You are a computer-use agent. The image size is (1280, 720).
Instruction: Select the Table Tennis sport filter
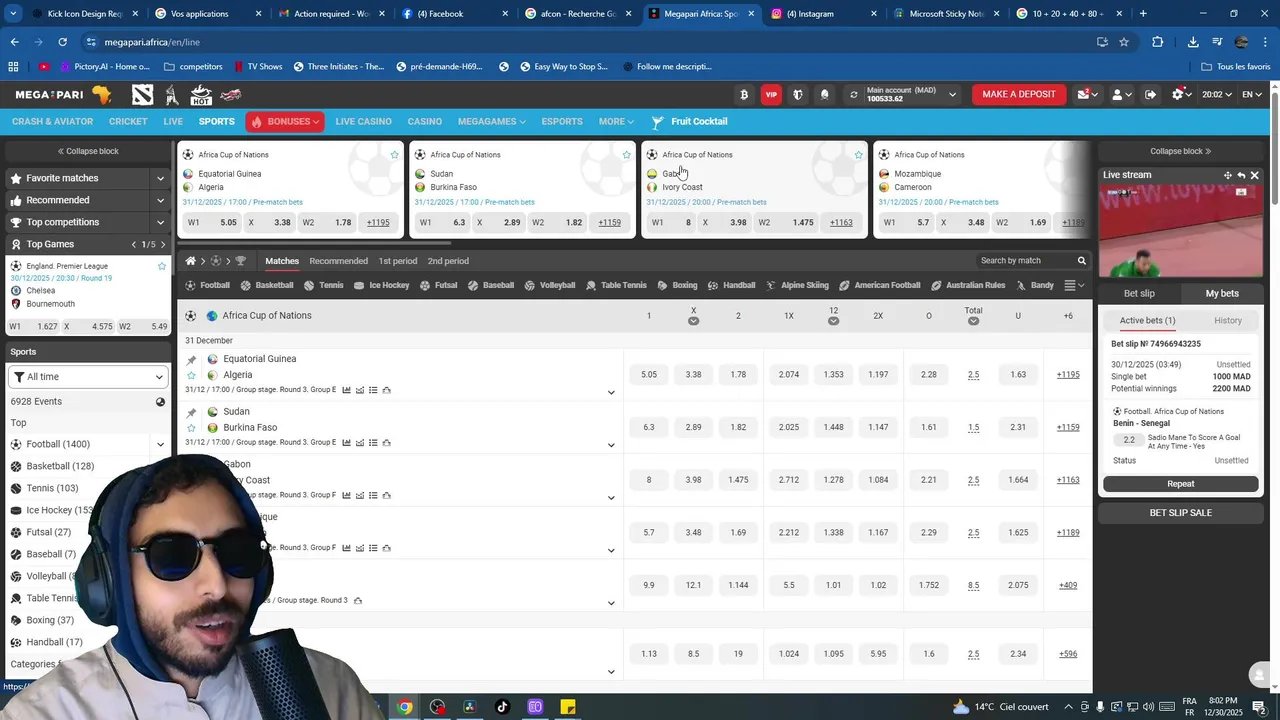tap(616, 285)
